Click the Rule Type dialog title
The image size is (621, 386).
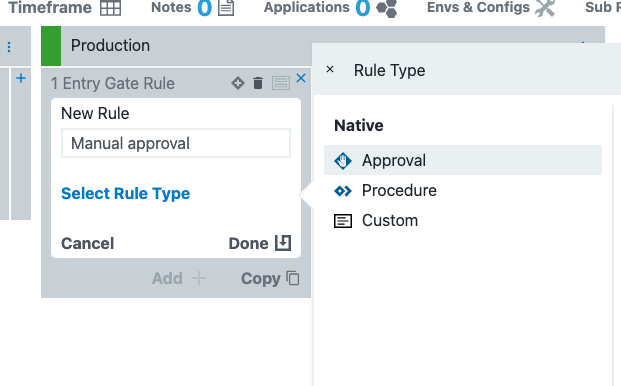(x=389, y=70)
